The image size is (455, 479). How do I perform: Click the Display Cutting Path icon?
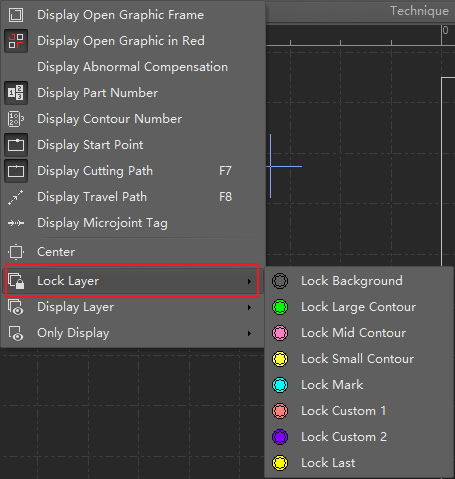(x=16, y=171)
